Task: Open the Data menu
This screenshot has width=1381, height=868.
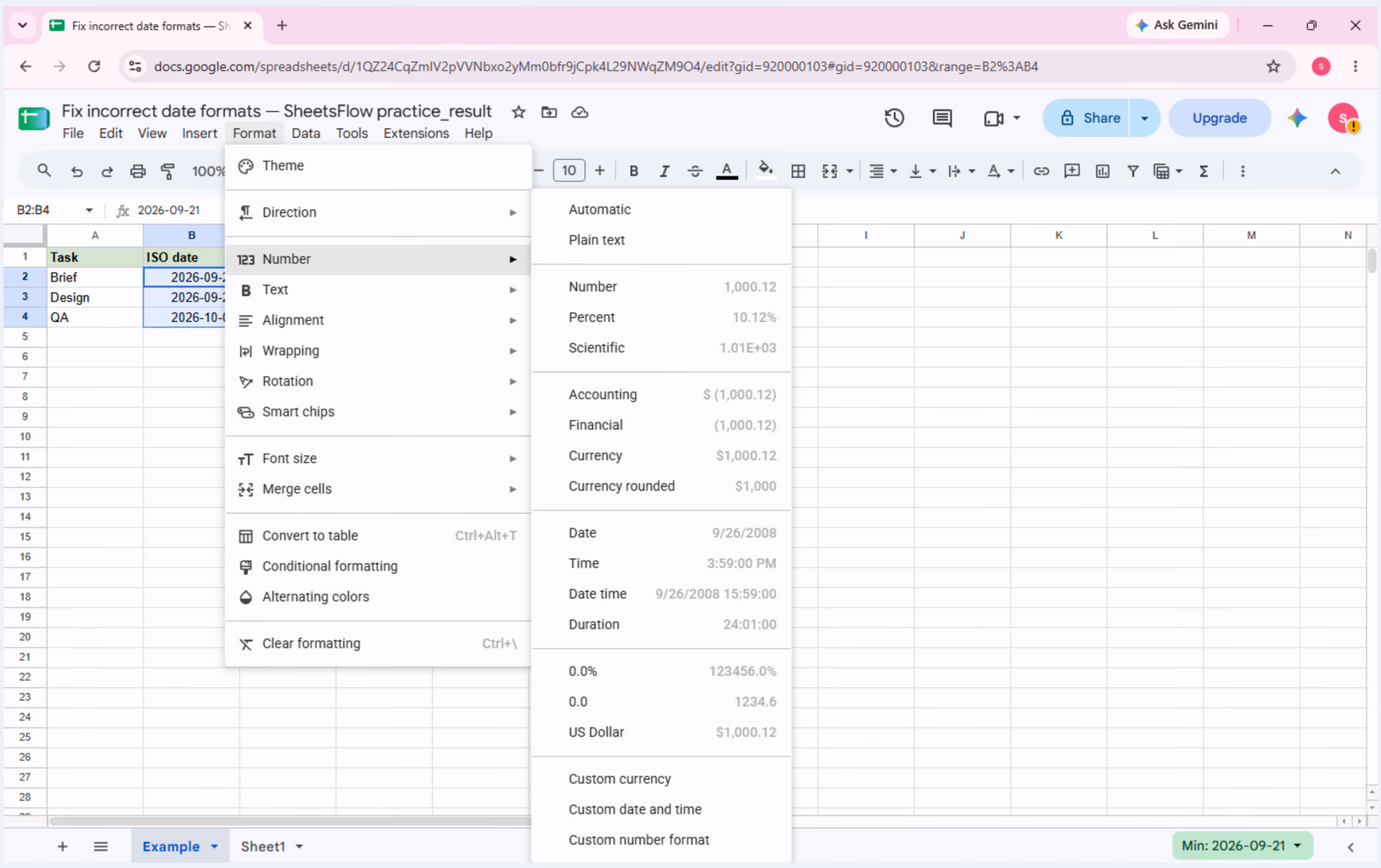Action: point(305,133)
